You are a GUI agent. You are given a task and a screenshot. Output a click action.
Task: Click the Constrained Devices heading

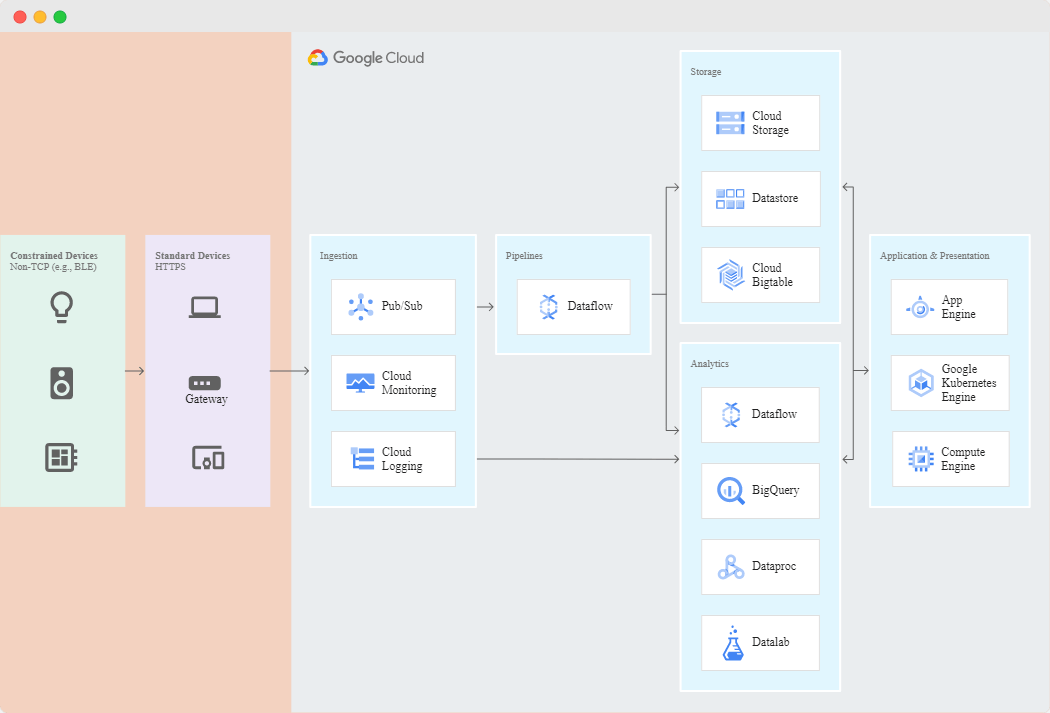click(54, 256)
